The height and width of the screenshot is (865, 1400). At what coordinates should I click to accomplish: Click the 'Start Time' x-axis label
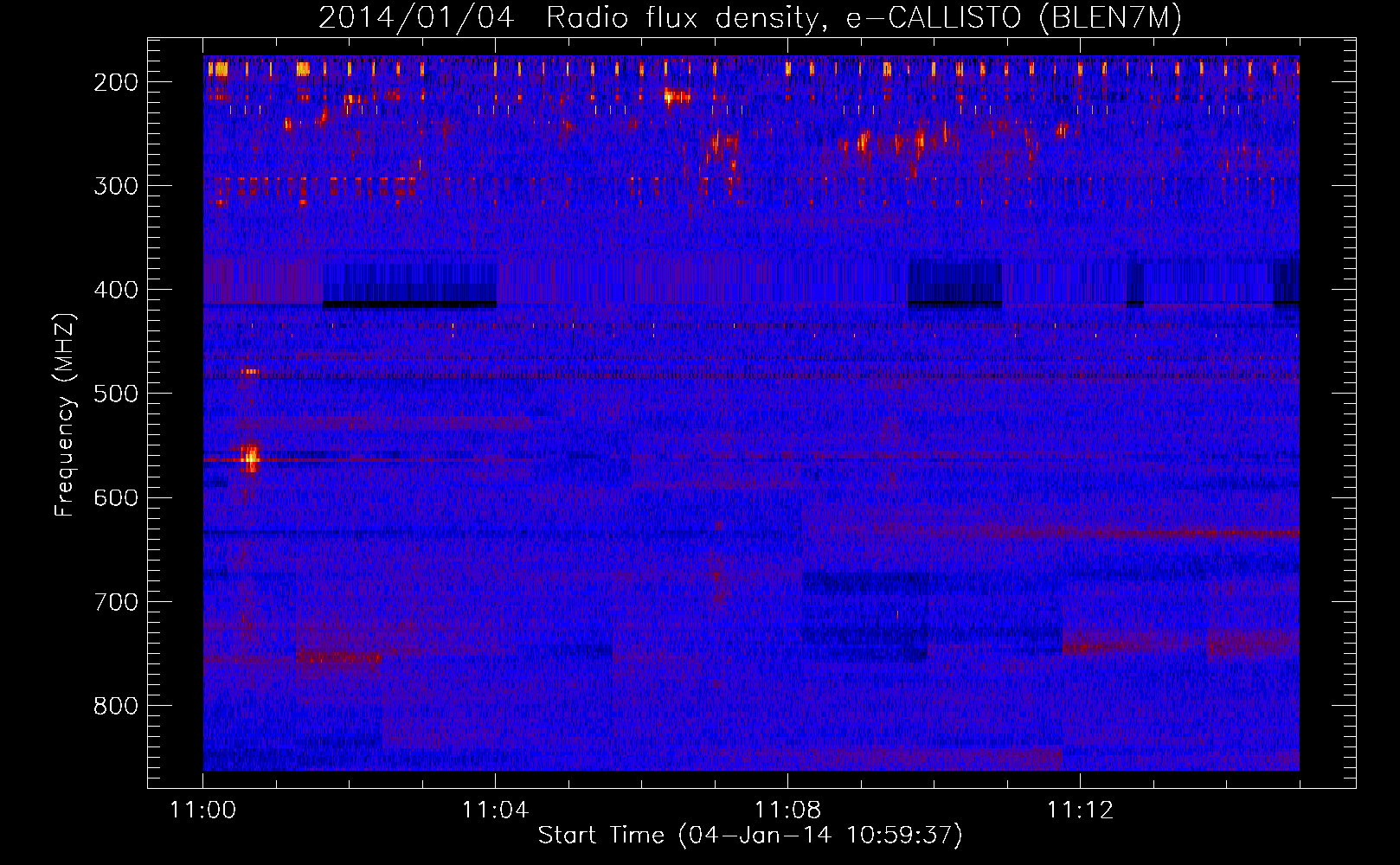point(750,836)
